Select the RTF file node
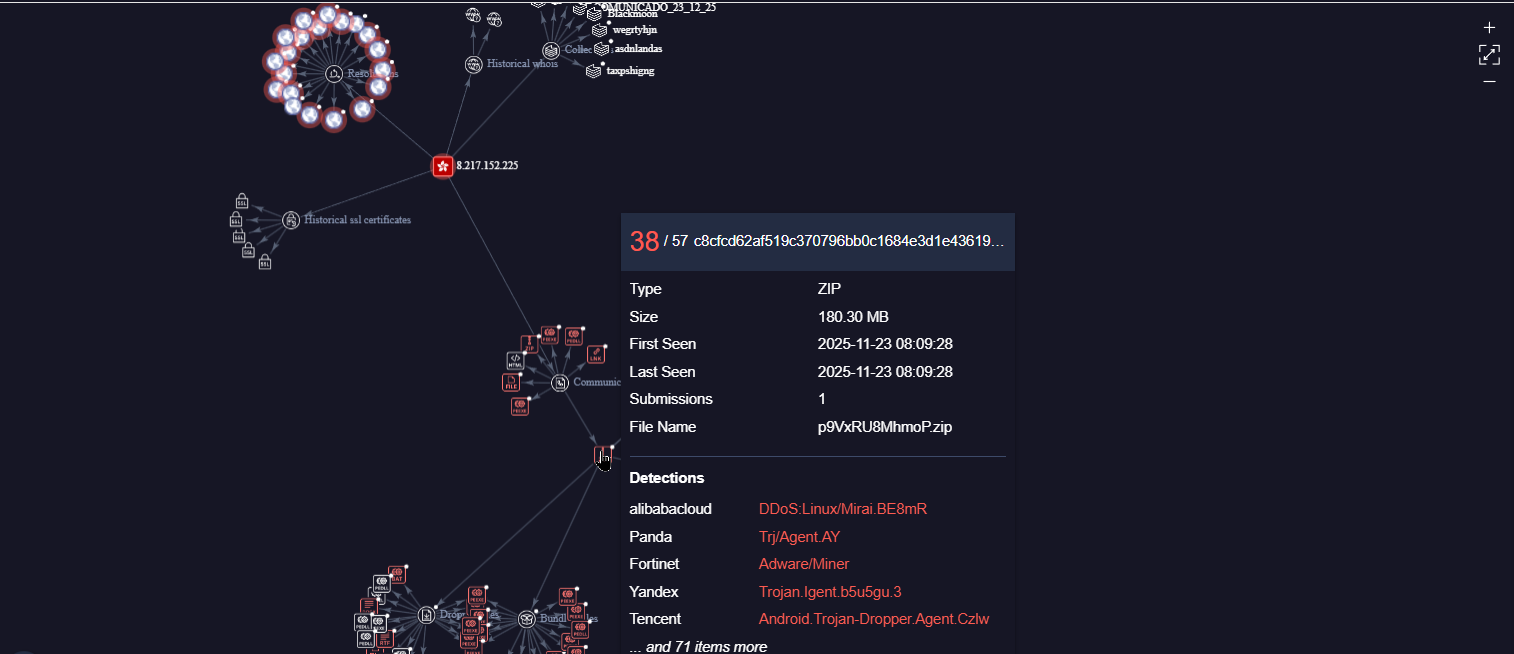This screenshot has width=1514, height=654. coord(385,639)
